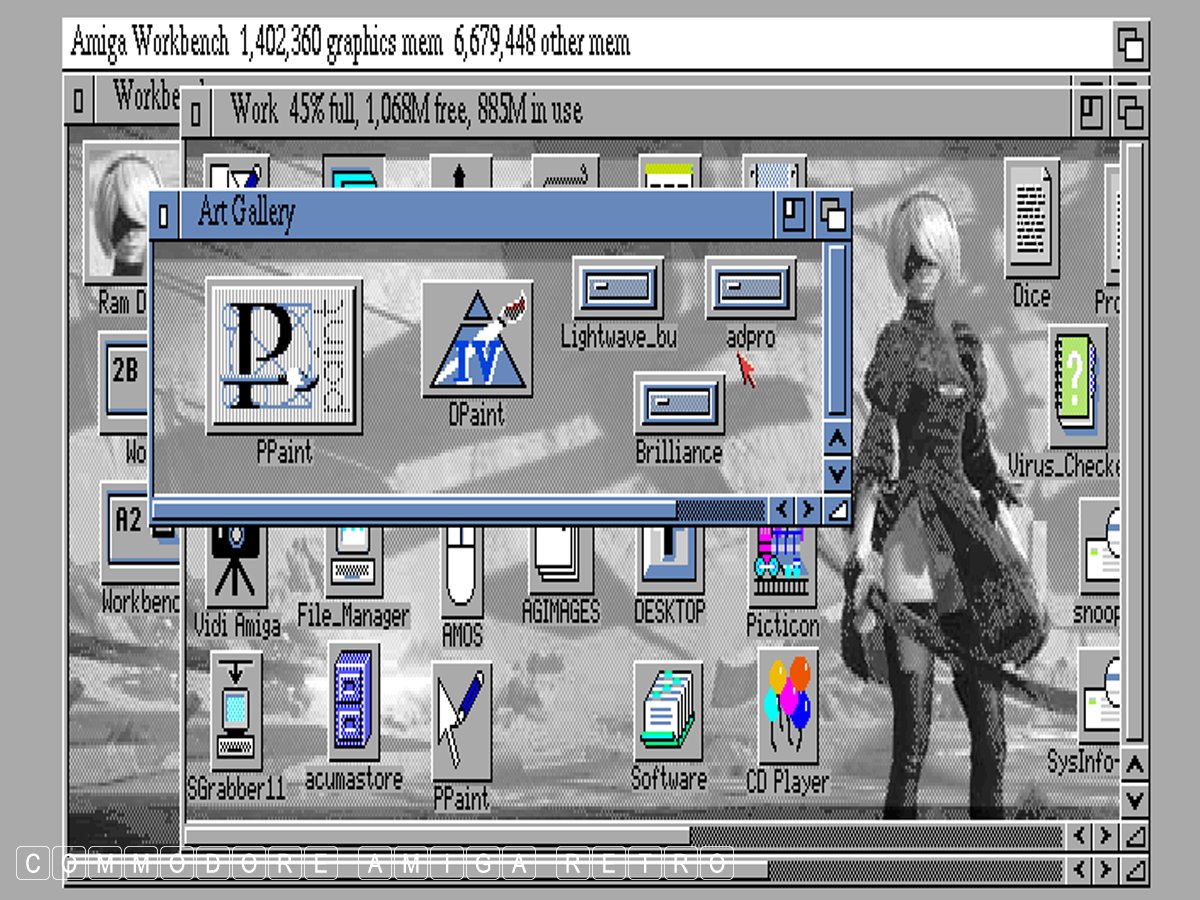Launch DPaint IV from Art Gallery
The width and height of the screenshot is (1200, 900).
476,340
